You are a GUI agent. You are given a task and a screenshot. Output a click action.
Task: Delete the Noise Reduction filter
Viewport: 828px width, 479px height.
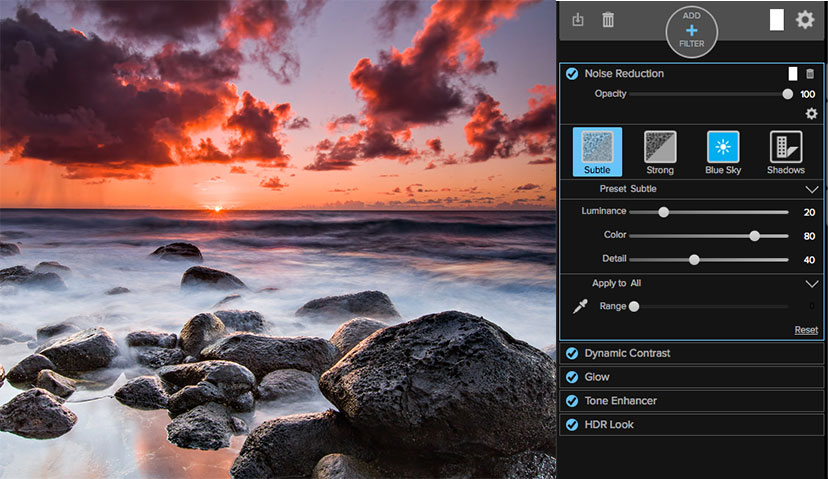coord(810,73)
